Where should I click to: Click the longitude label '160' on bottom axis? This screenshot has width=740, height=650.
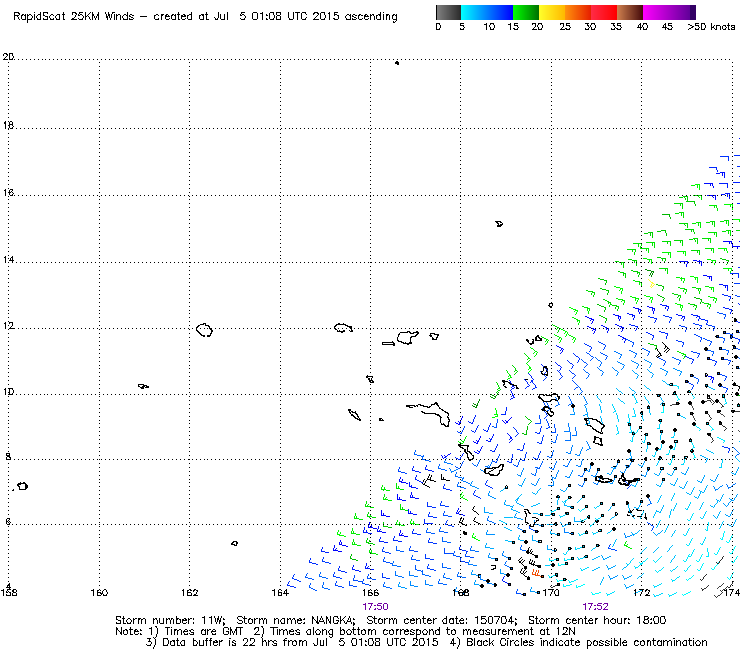[99, 592]
